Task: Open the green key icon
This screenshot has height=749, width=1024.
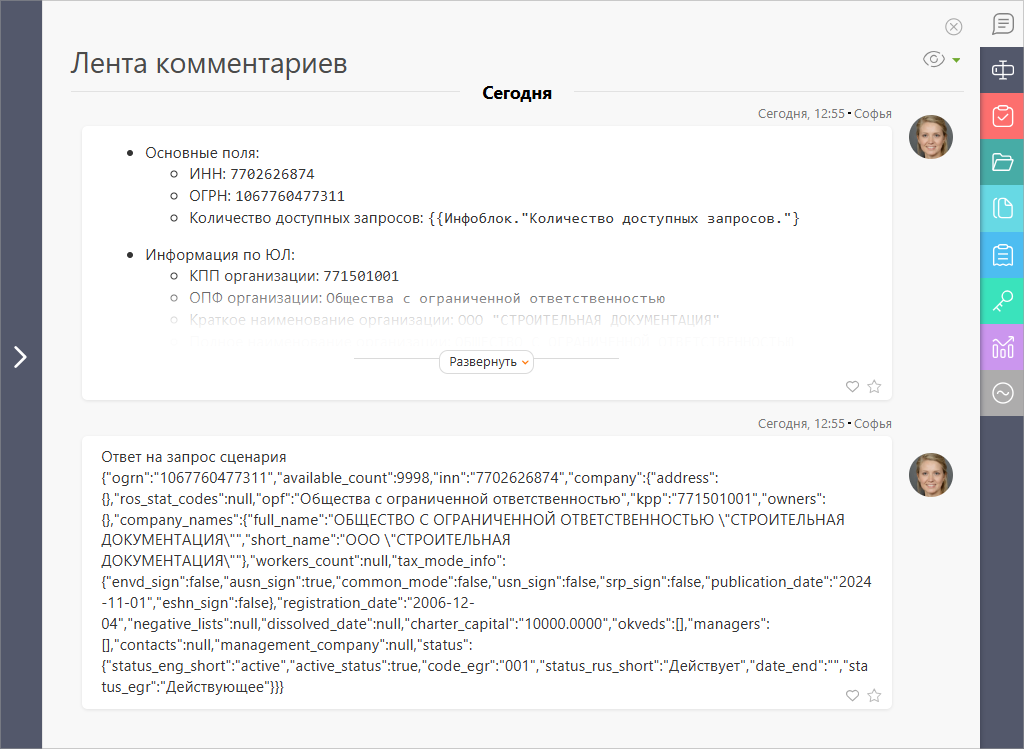Action: pyautogui.click(x=1002, y=301)
